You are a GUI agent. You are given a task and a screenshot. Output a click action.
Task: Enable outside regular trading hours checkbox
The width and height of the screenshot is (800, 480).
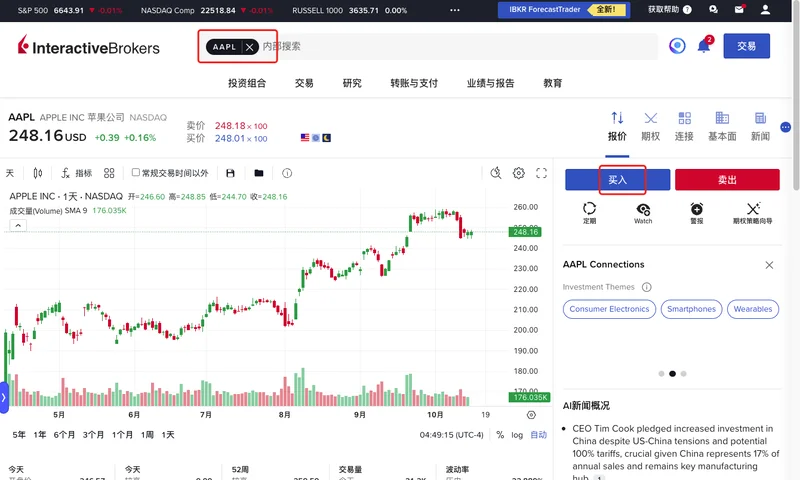tap(136, 173)
